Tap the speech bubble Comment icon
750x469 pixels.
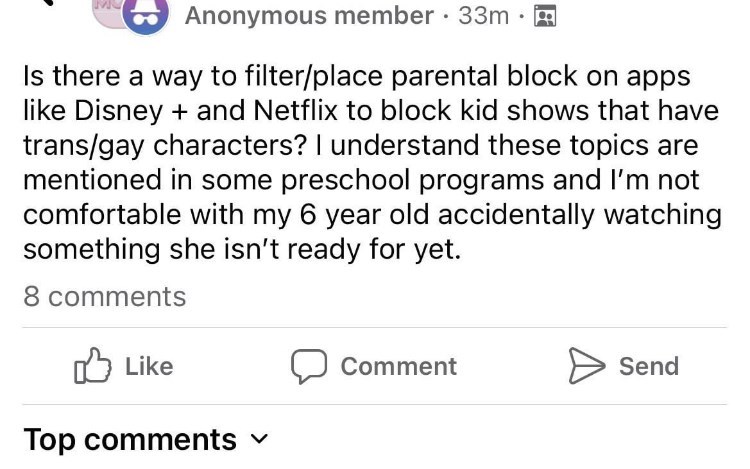(308, 366)
